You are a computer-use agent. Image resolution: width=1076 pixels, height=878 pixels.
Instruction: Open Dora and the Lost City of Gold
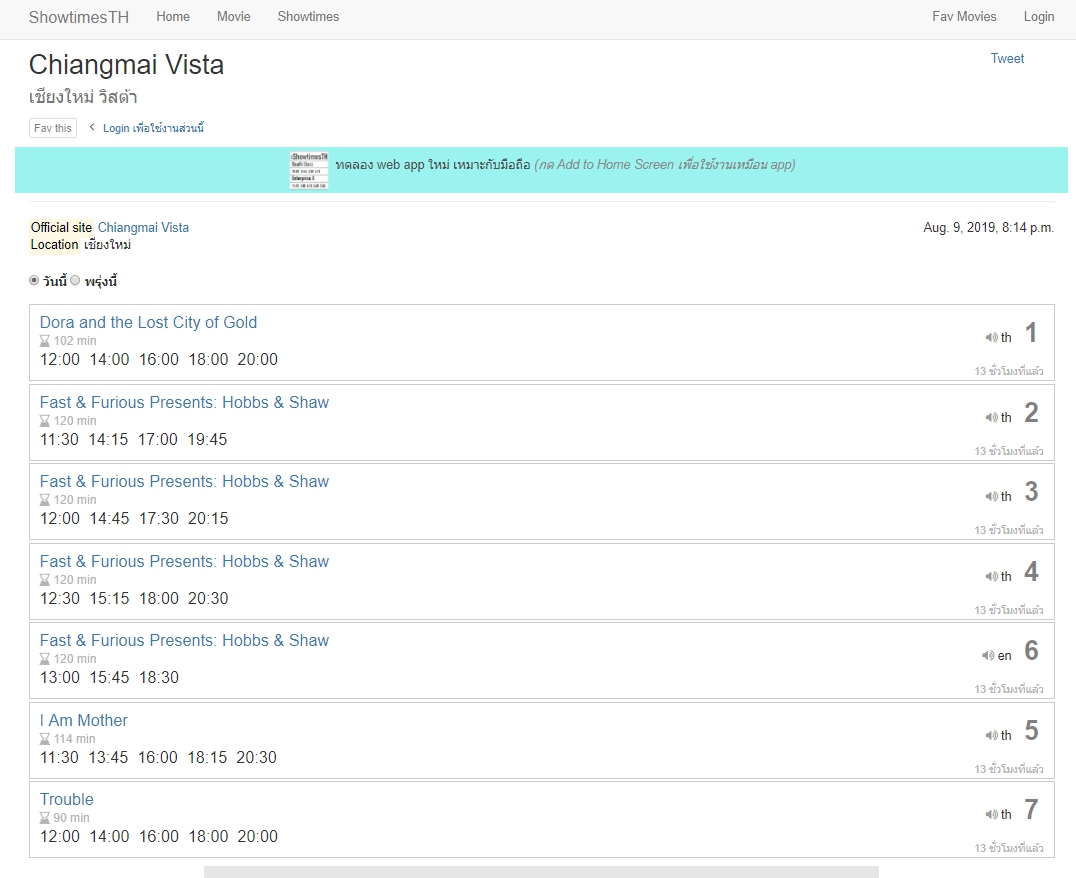pos(148,322)
